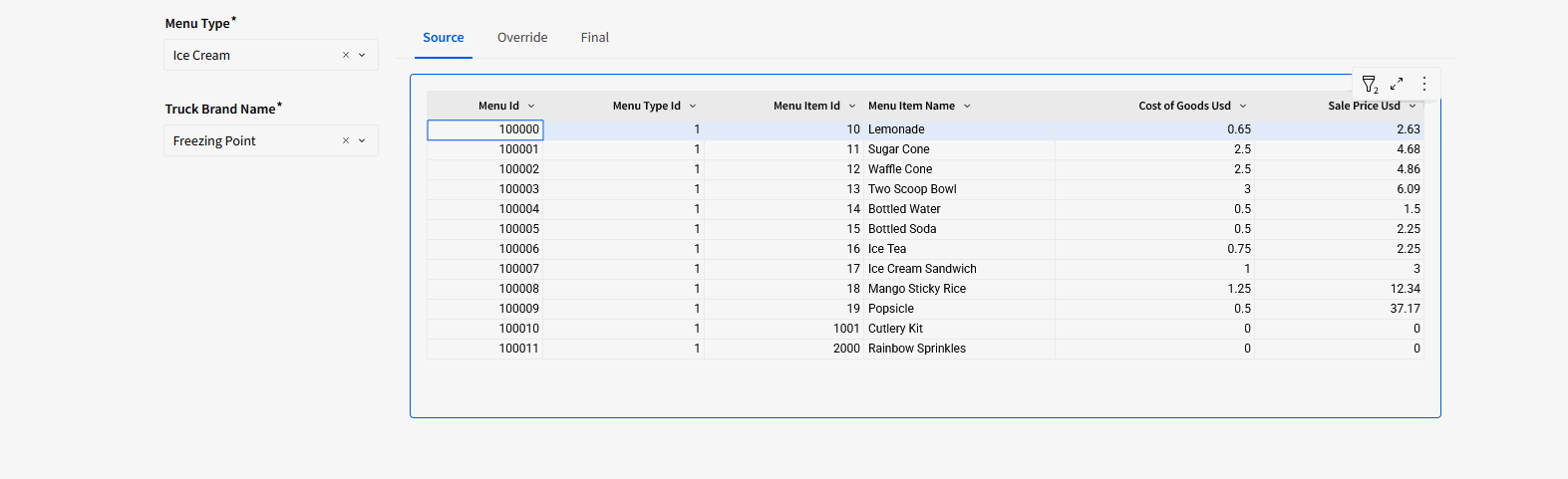Clear the Ice Cream menu type selection
This screenshot has height=479, width=1568.
pos(346,56)
